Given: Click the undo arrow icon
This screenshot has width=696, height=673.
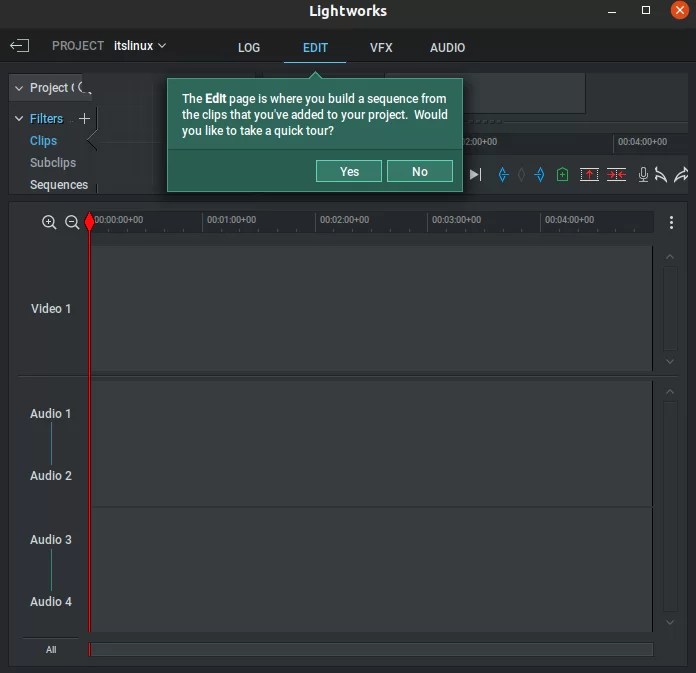Looking at the screenshot, I should 661,175.
